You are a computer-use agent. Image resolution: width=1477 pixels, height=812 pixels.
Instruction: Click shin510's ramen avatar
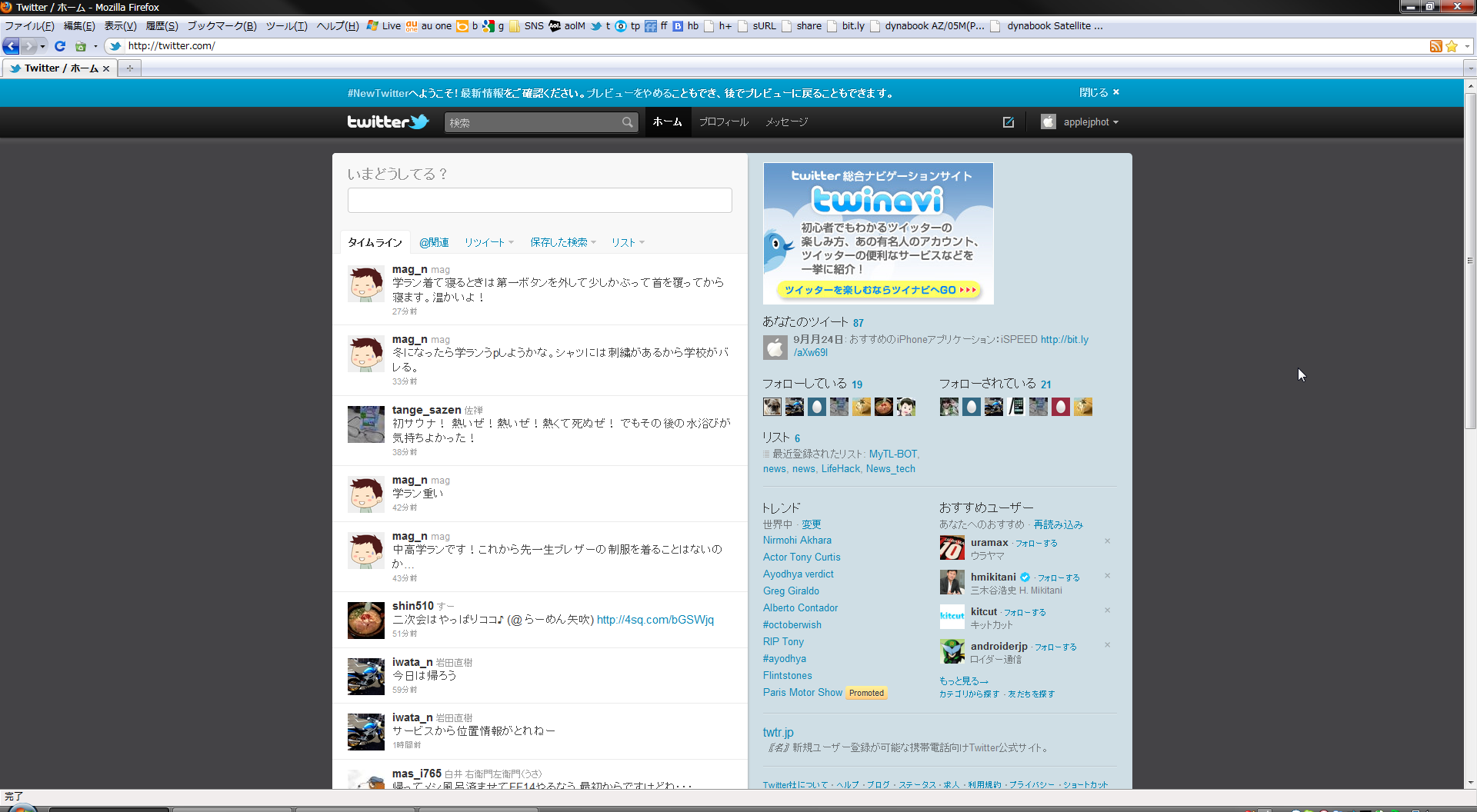pyautogui.click(x=365, y=621)
